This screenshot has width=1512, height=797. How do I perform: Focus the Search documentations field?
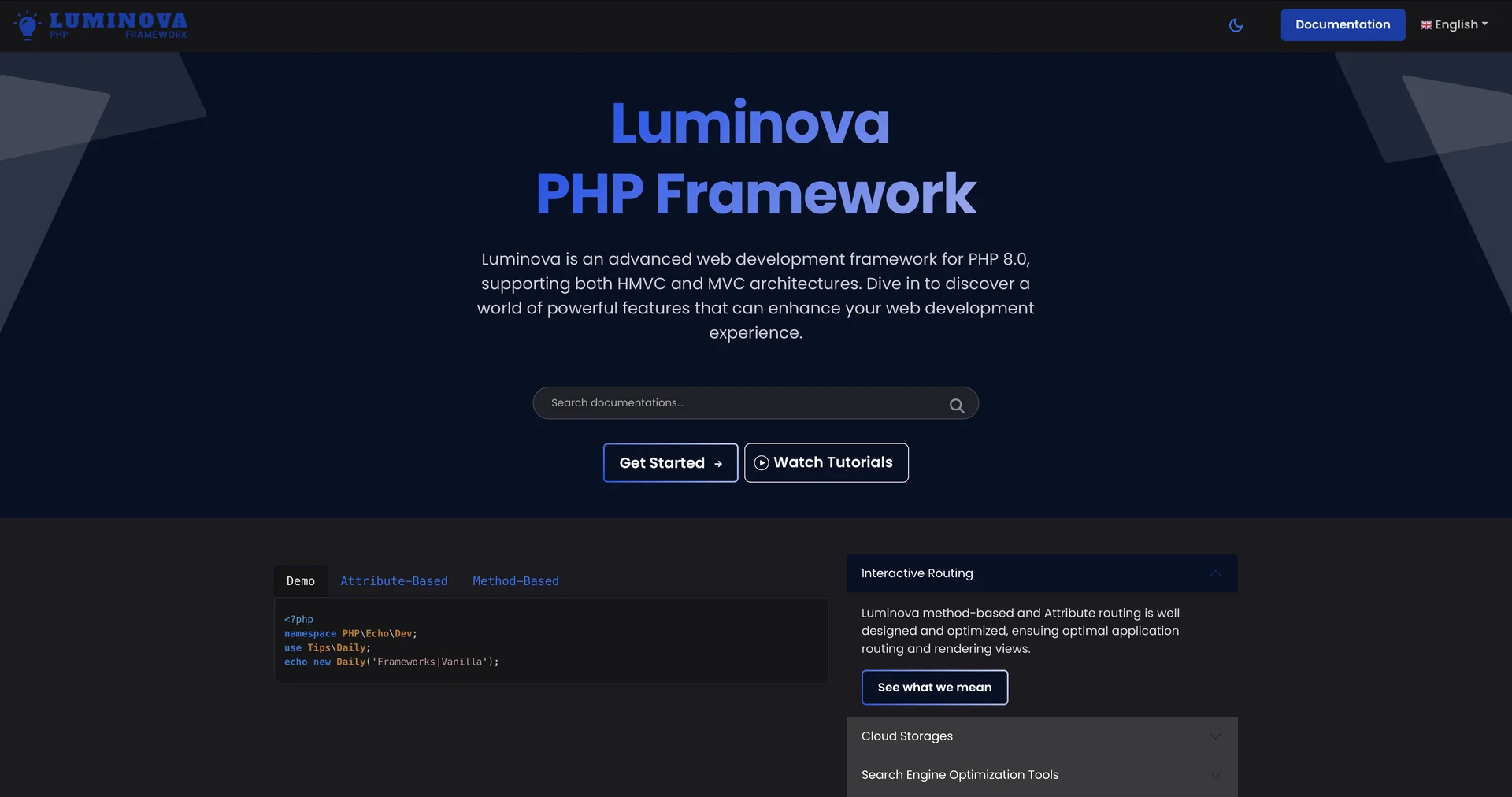click(755, 402)
